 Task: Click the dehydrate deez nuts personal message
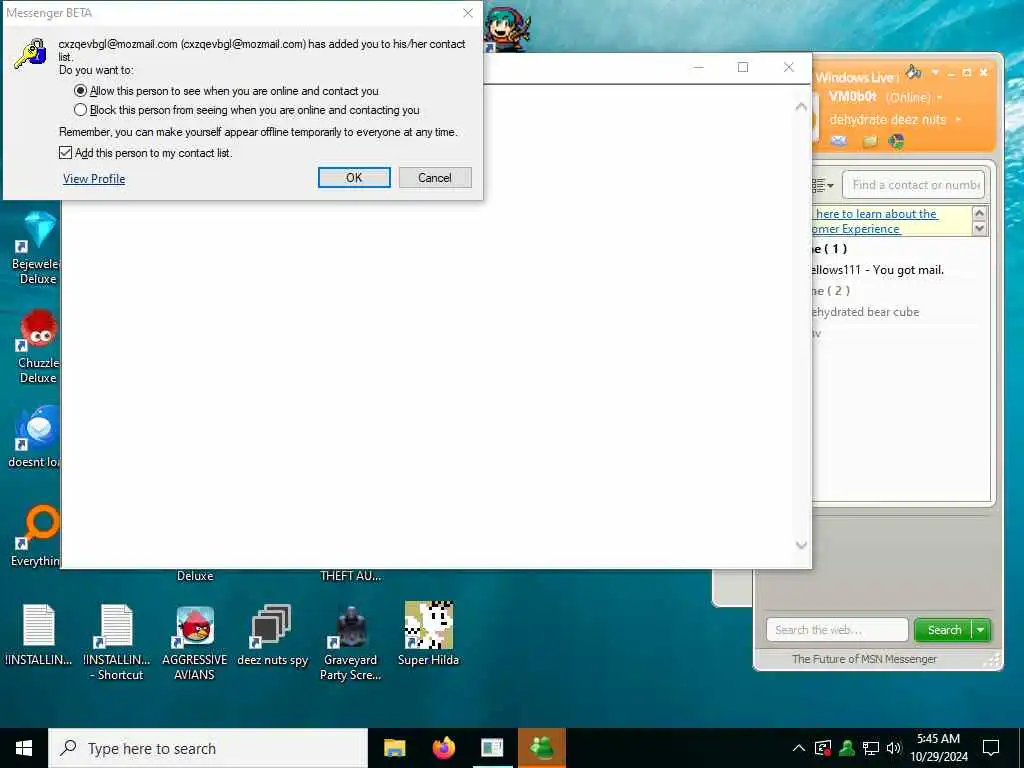[x=888, y=120]
